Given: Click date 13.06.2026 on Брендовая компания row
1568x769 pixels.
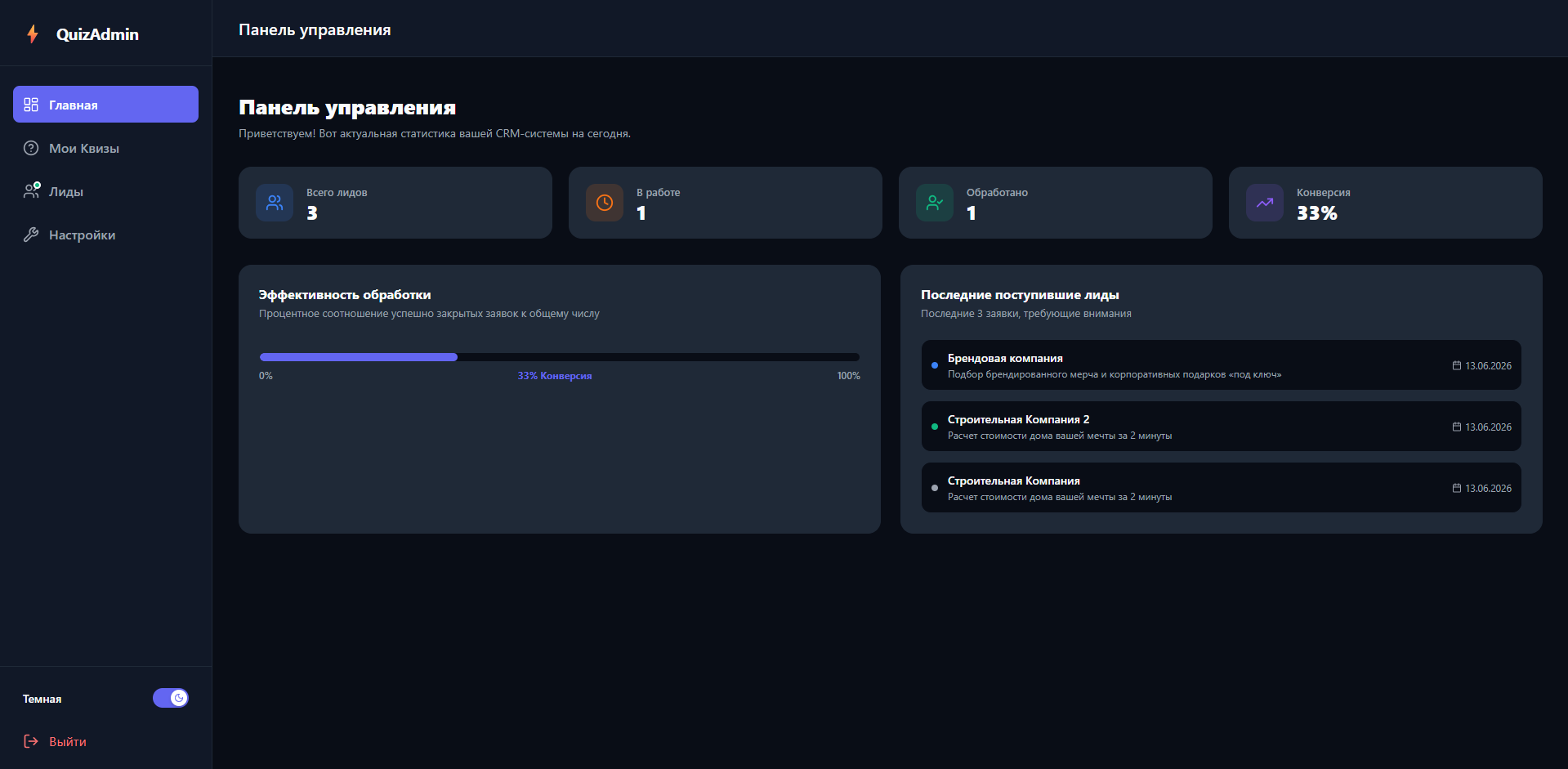Looking at the screenshot, I should point(1488,365).
